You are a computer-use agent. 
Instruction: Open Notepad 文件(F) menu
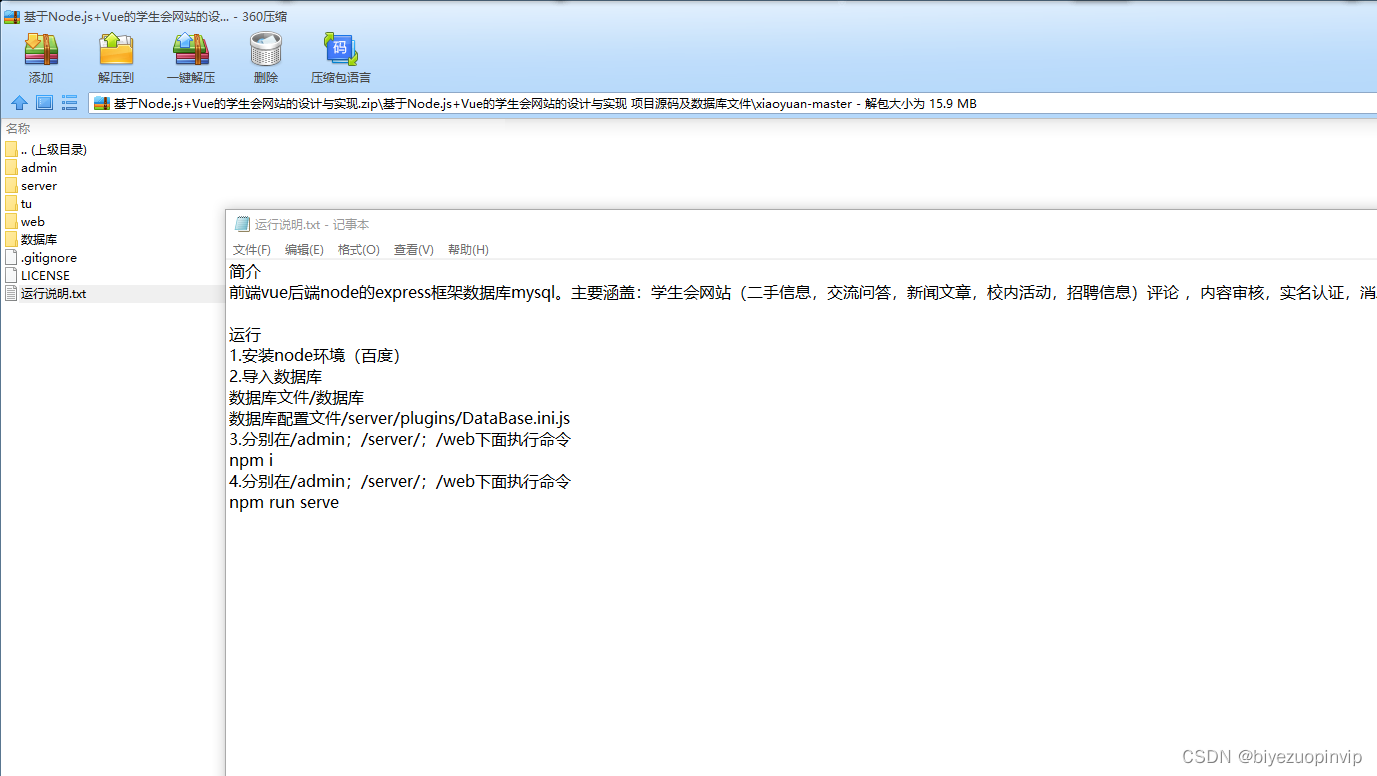(x=252, y=250)
